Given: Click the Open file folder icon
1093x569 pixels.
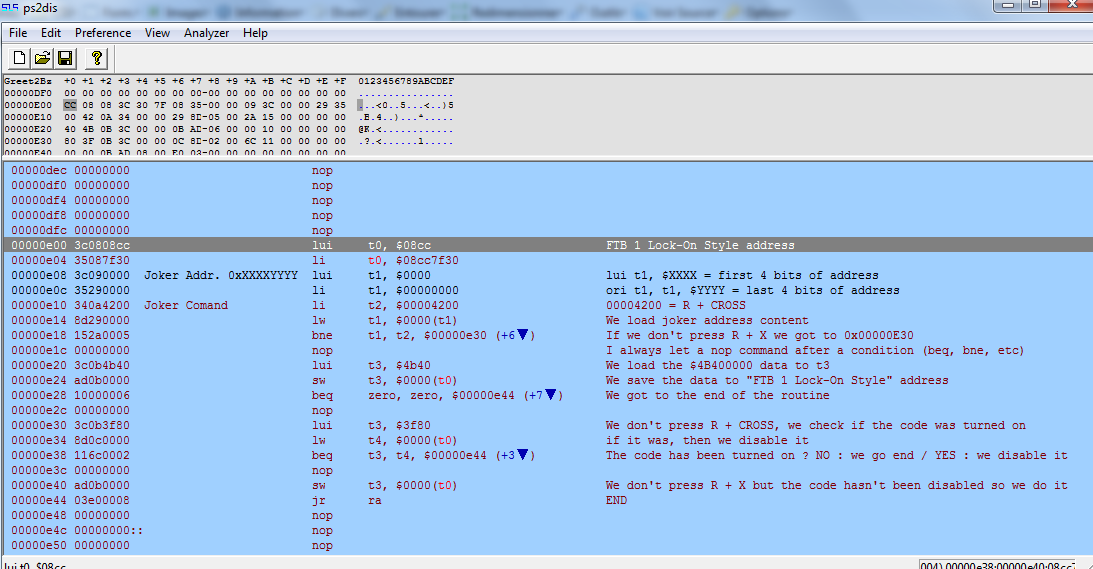Looking at the screenshot, I should pos(42,58).
